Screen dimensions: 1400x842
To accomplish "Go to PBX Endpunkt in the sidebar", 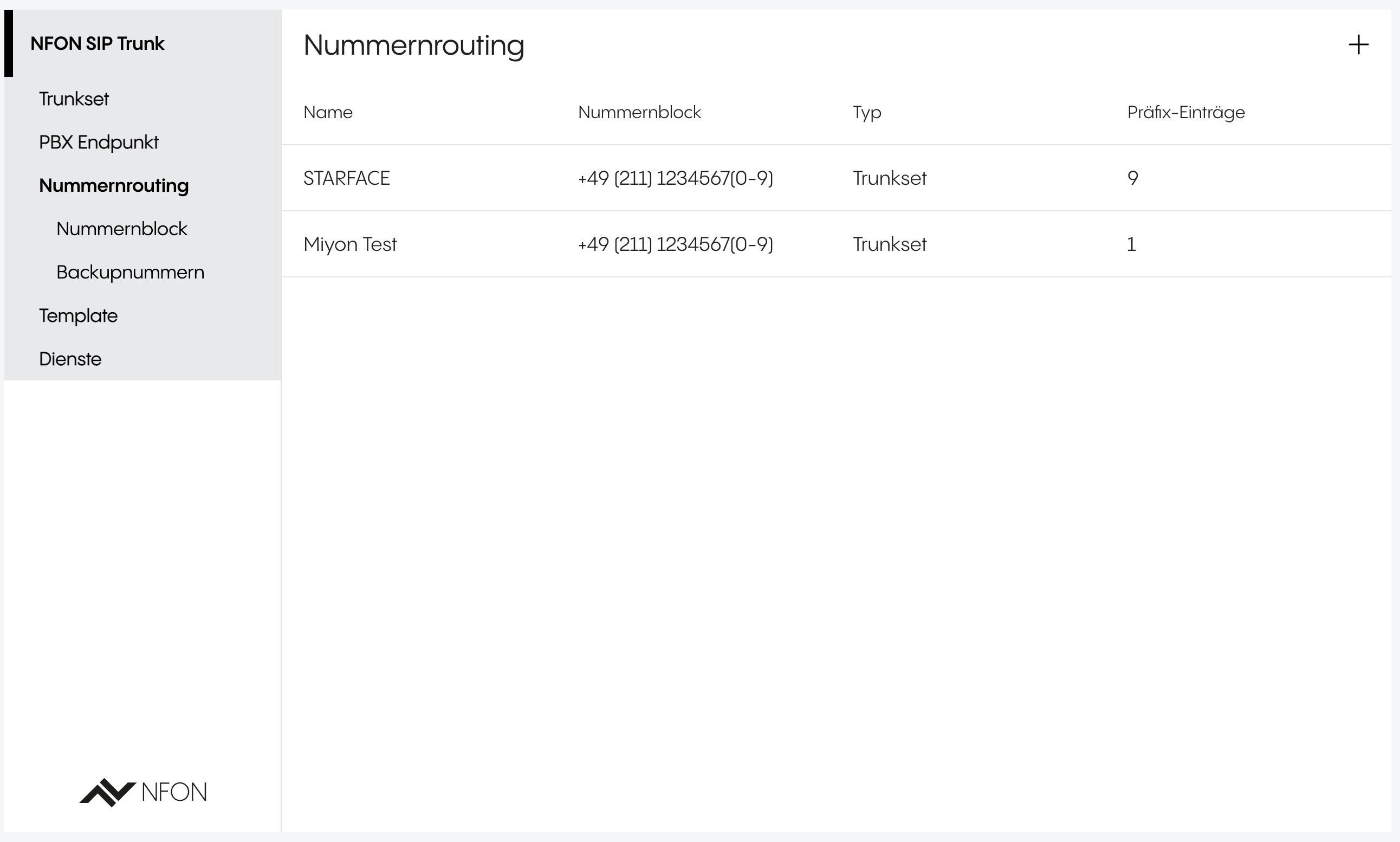I will coord(99,143).
